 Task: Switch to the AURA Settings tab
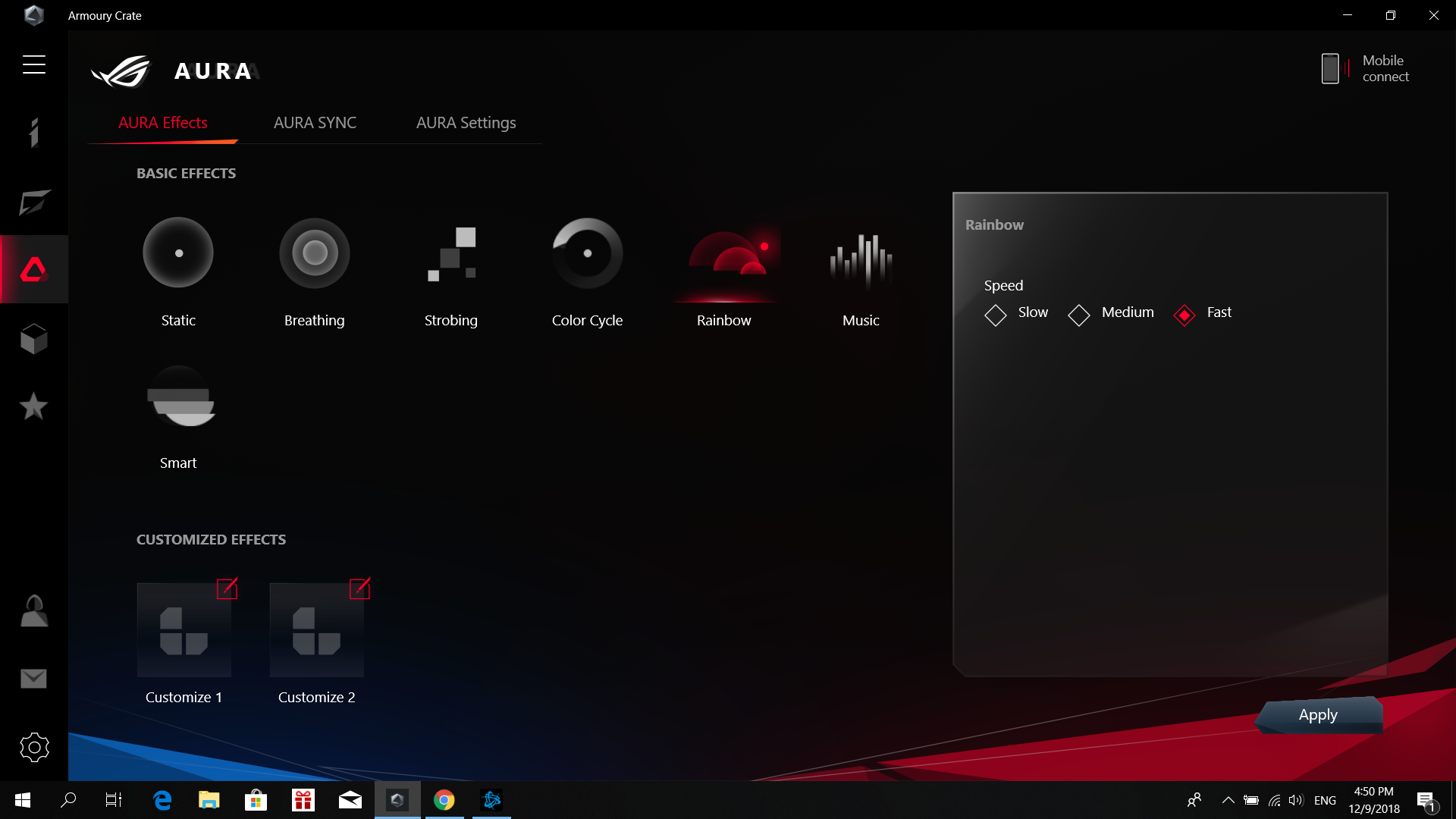[x=466, y=123]
